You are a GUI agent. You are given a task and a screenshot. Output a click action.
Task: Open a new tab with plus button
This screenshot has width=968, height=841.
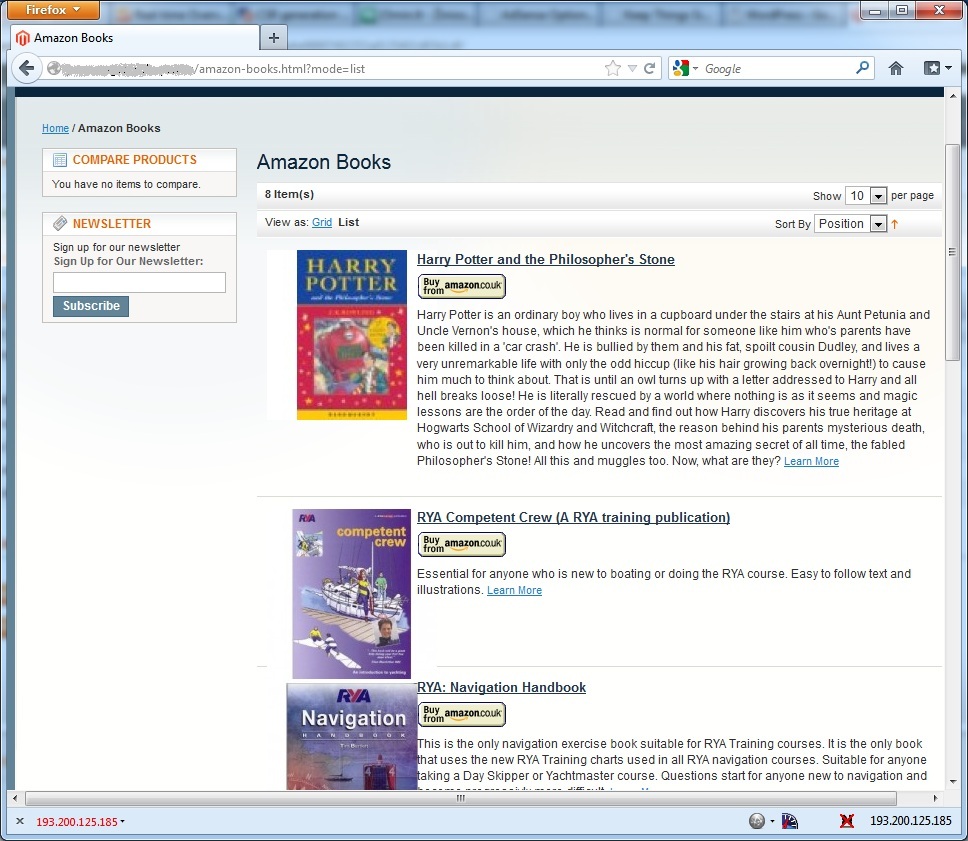click(274, 38)
